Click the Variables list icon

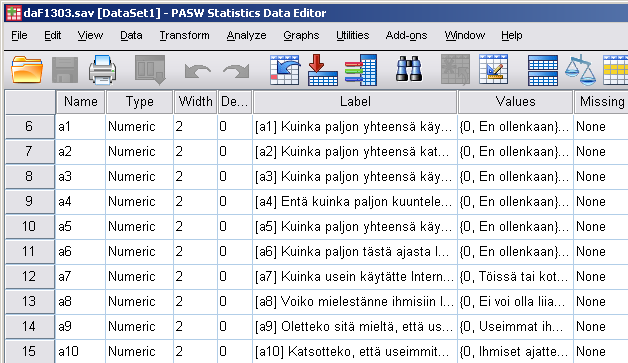[361, 70]
